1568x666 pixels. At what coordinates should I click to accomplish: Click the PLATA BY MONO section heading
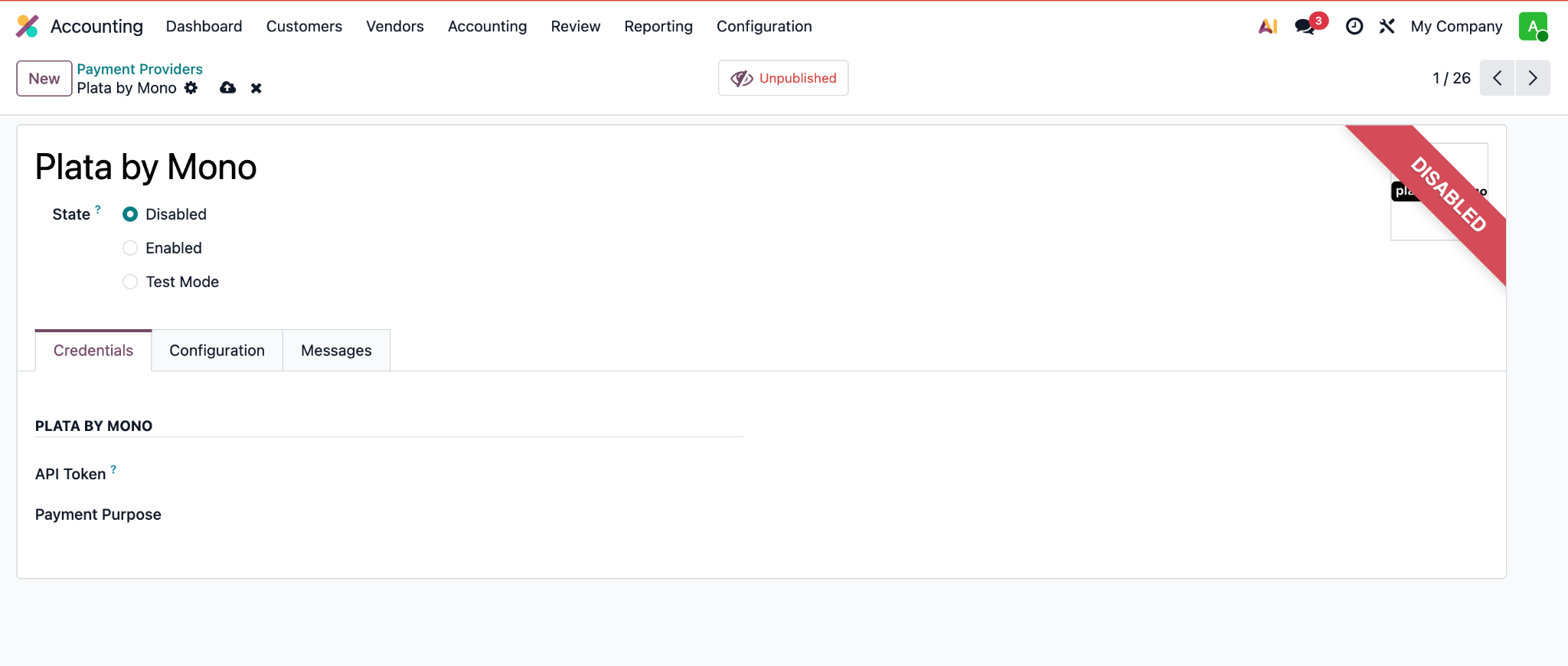click(x=93, y=426)
